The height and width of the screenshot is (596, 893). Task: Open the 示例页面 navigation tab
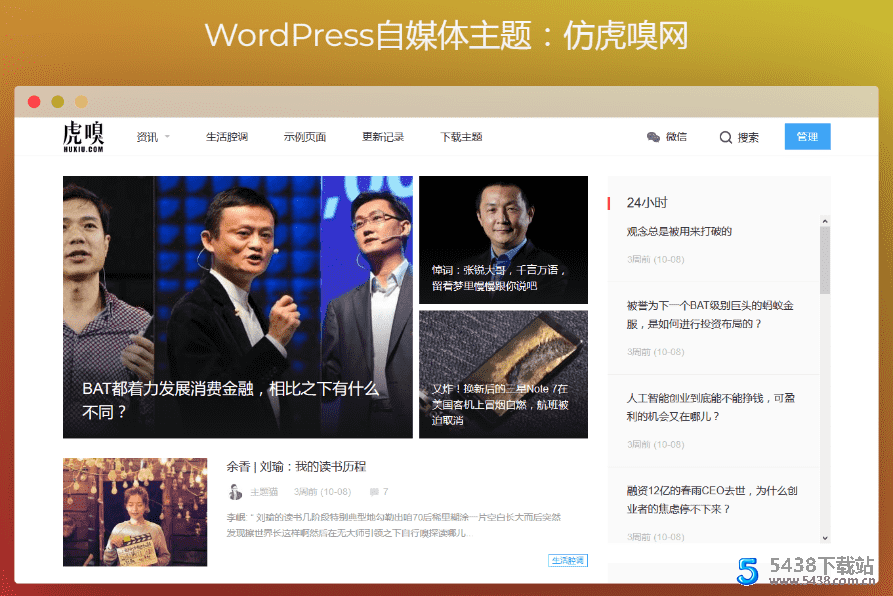pos(305,137)
